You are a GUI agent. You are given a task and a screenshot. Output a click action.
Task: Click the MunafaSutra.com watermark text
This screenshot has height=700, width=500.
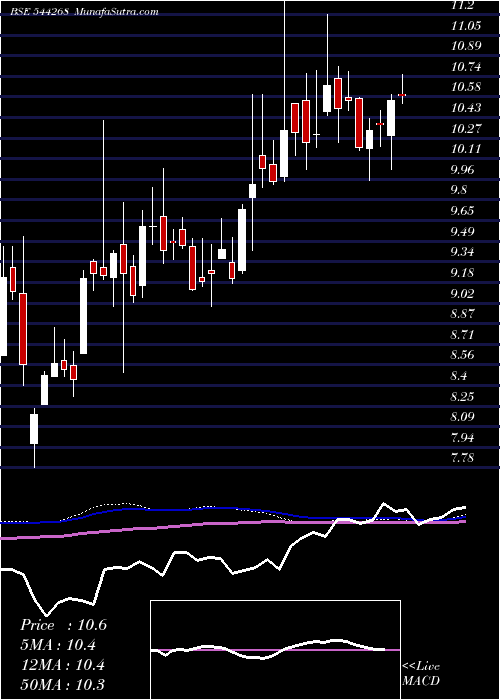click(117, 12)
